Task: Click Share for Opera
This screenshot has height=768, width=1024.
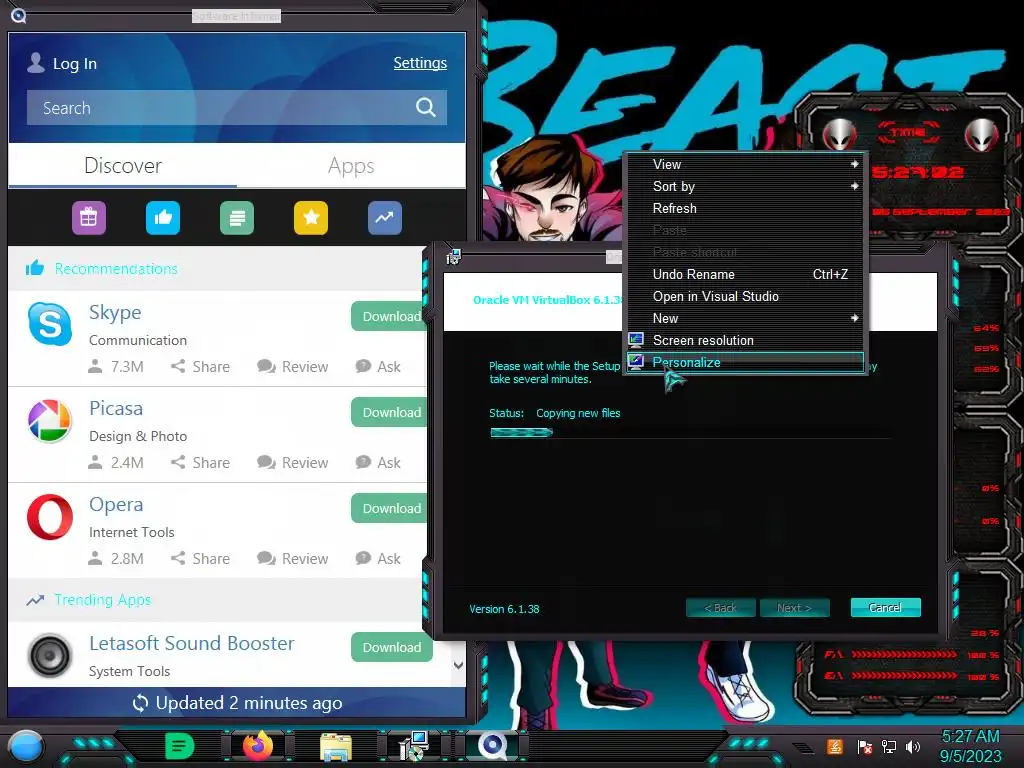Action: coord(200,558)
